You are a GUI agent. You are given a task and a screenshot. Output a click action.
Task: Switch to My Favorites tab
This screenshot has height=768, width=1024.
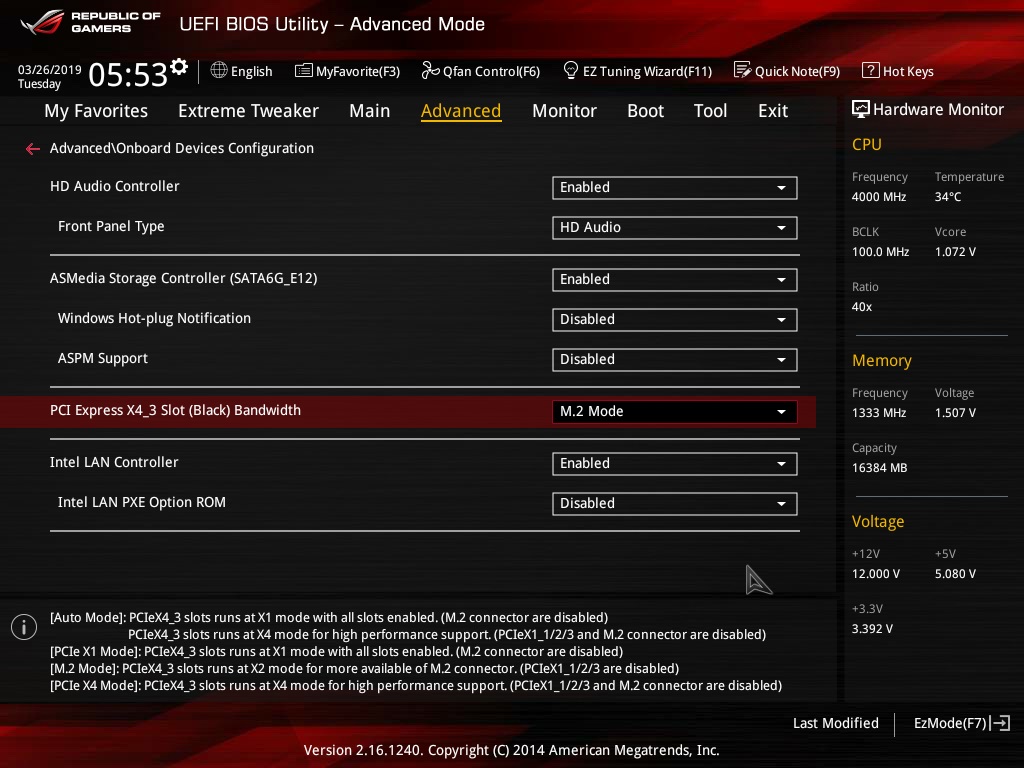(96, 111)
